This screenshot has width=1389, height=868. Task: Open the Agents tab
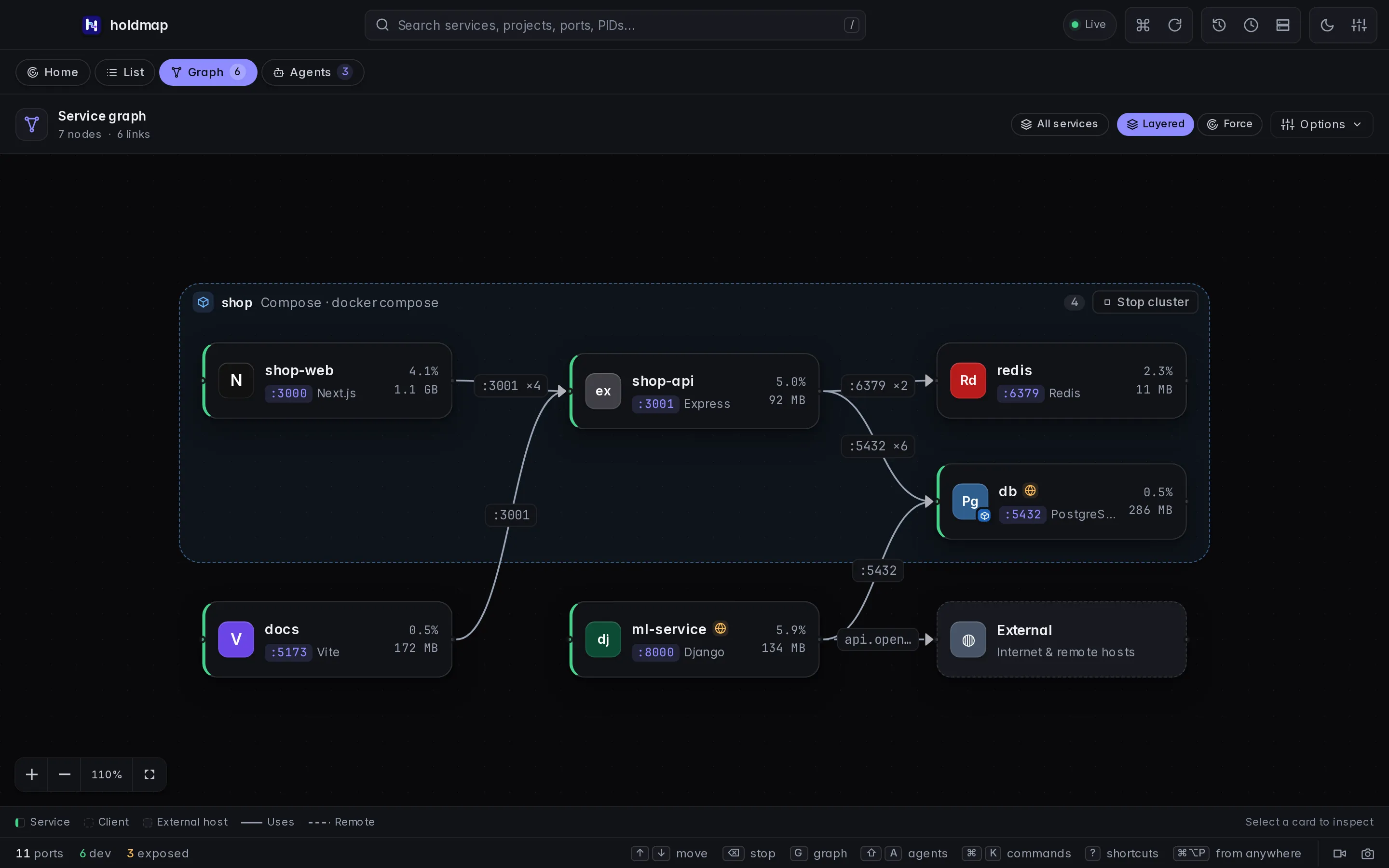click(x=313, y=72)
